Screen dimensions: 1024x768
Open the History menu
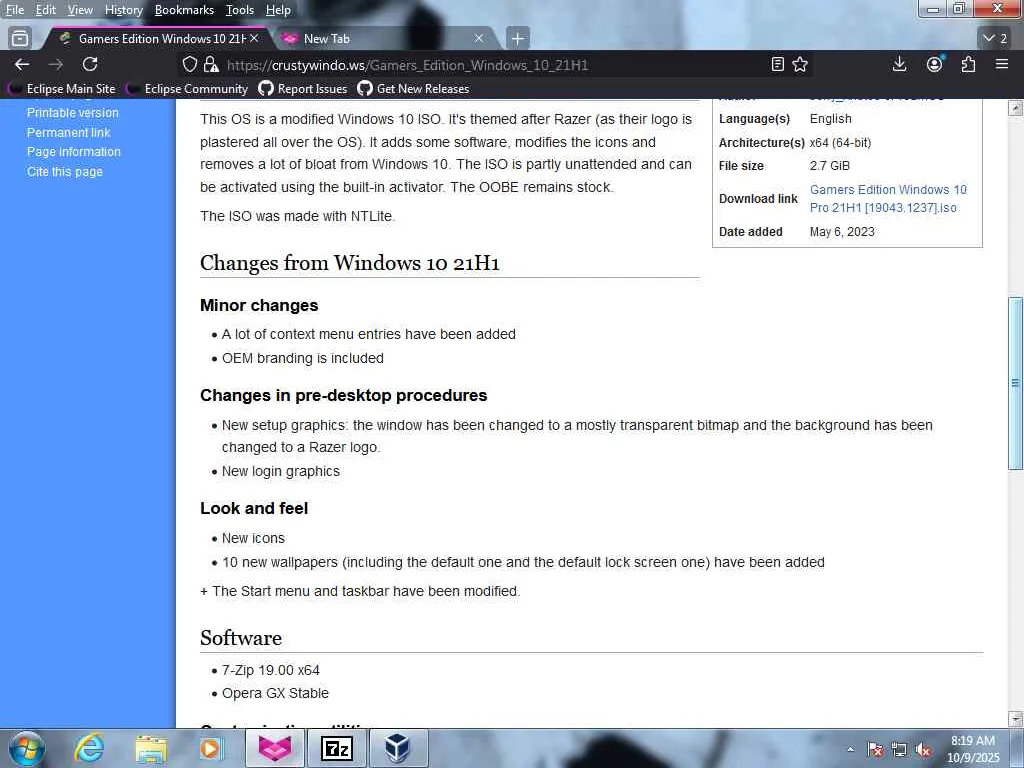(x=123, y=10)
